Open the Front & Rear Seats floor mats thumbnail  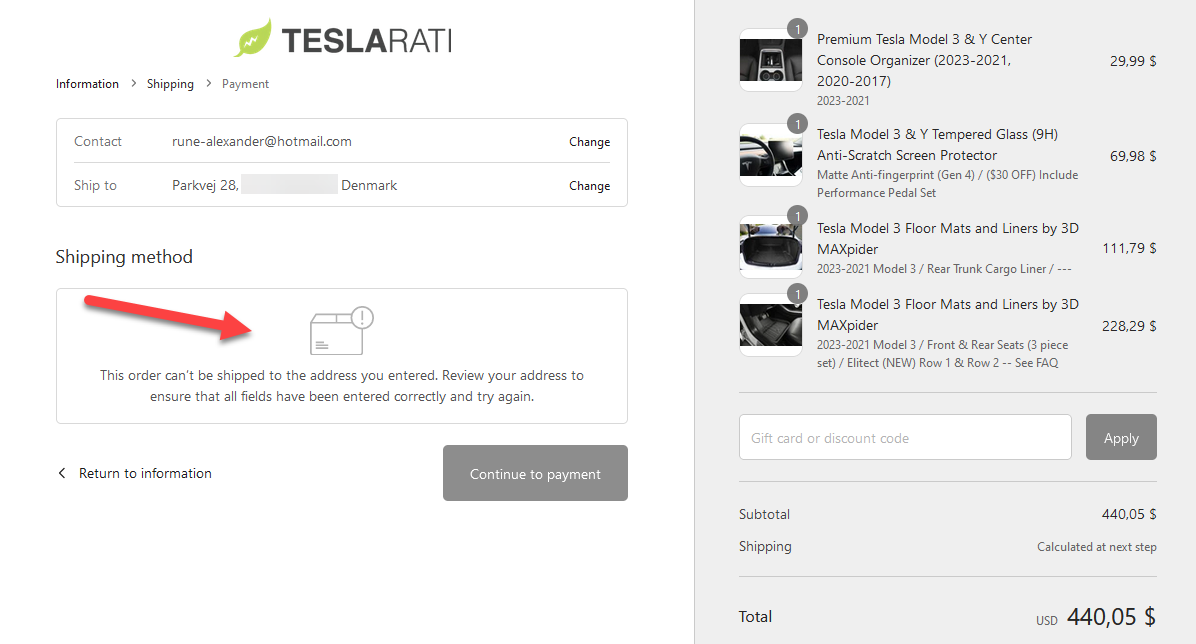point(770,325)
